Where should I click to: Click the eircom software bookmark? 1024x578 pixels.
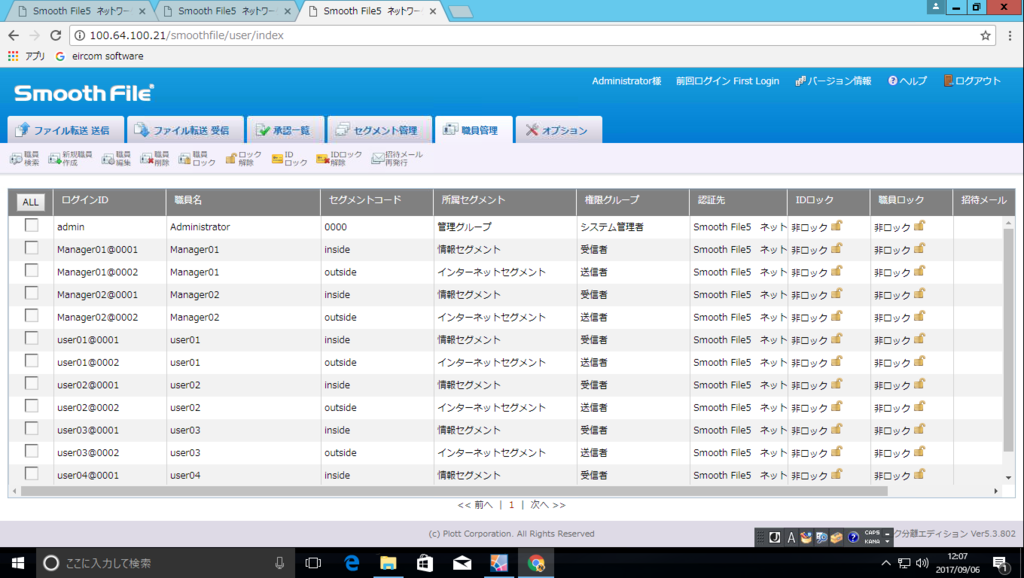pos(99,56)
